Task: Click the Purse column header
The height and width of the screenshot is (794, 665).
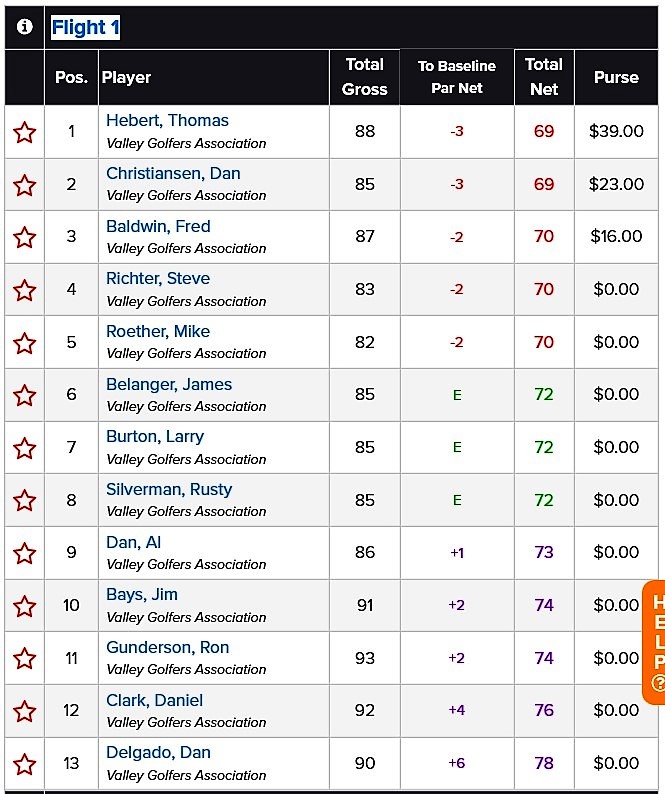Action: 616,77
